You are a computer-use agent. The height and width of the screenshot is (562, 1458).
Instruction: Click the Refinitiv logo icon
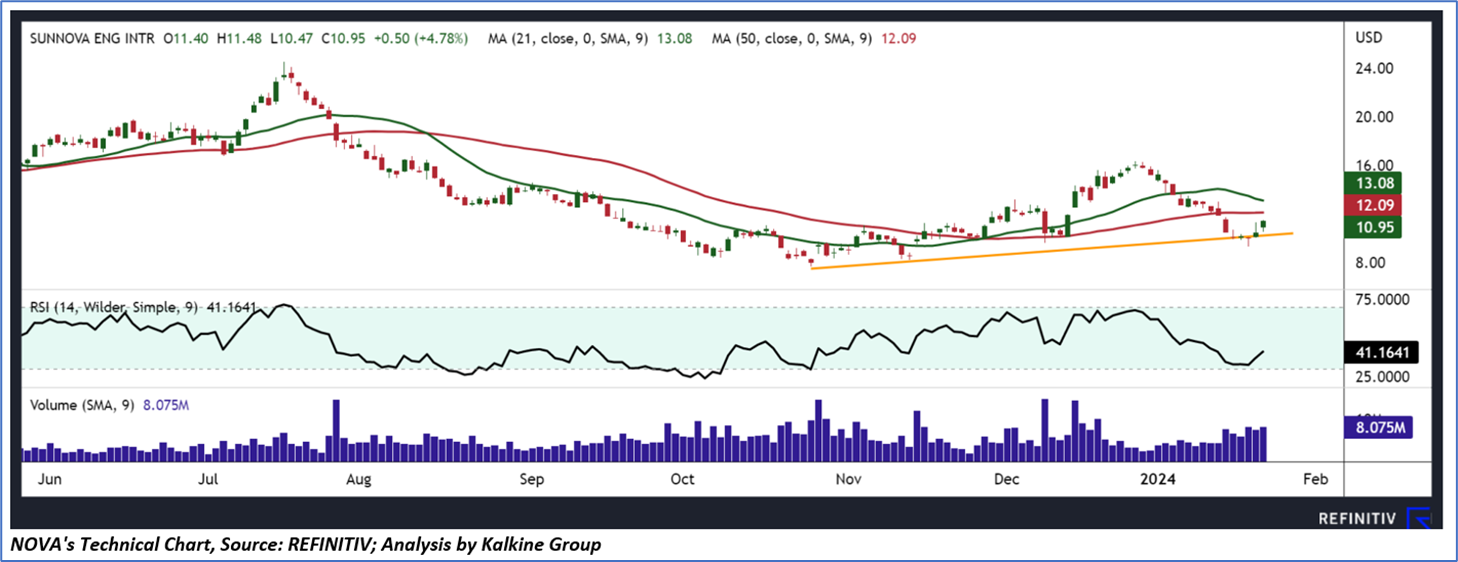click(1420, 518)
